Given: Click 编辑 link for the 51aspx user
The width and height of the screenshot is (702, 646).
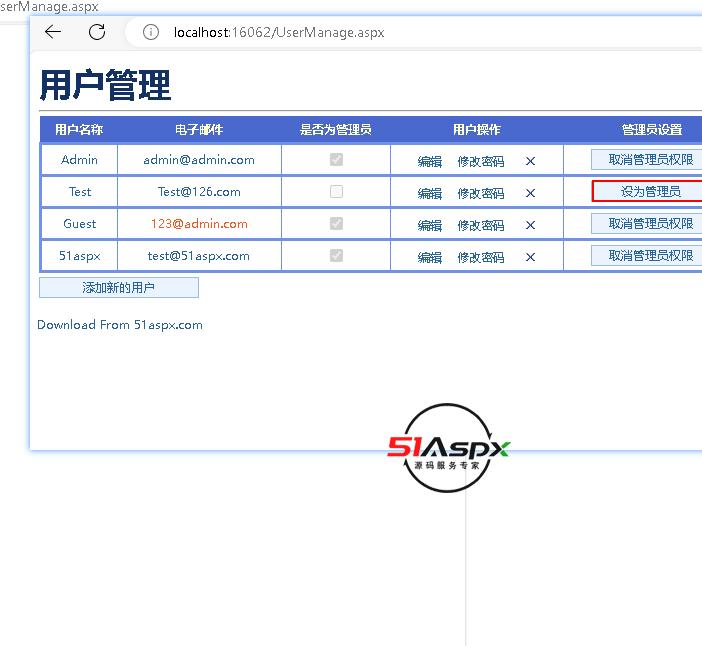Looking at the screenshot, I should click(x=430, y=257).
